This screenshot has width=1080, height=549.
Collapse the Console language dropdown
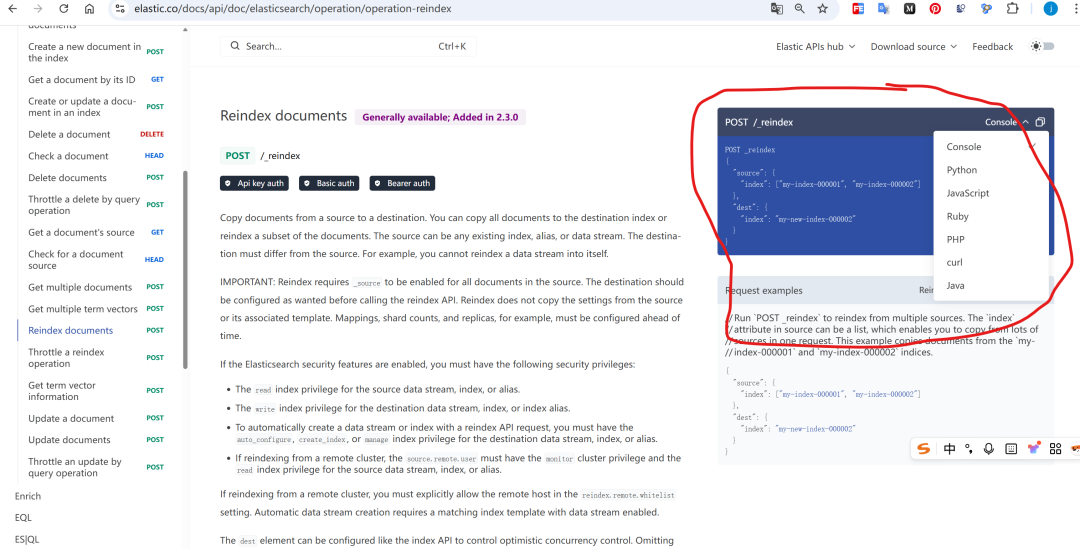tap(1008, 122)
